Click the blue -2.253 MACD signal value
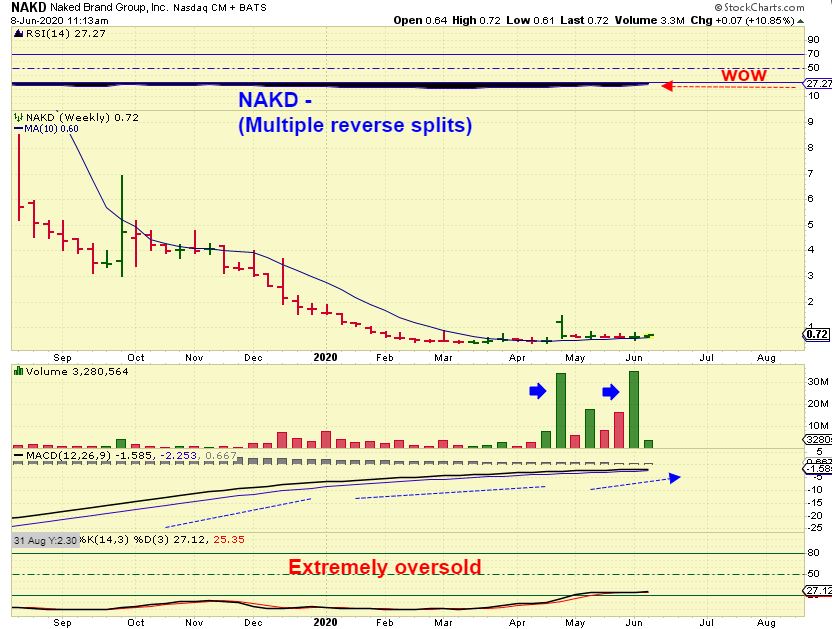The width and height of the screenshot is (832, 629). [x=180, y=455]
